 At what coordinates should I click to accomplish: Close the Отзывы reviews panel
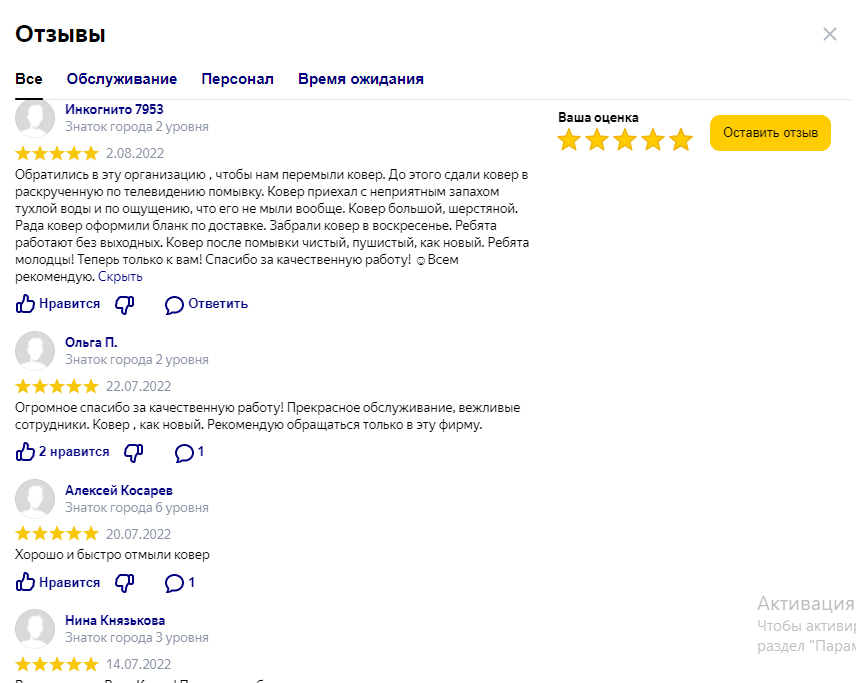click(x=830, y=34)
